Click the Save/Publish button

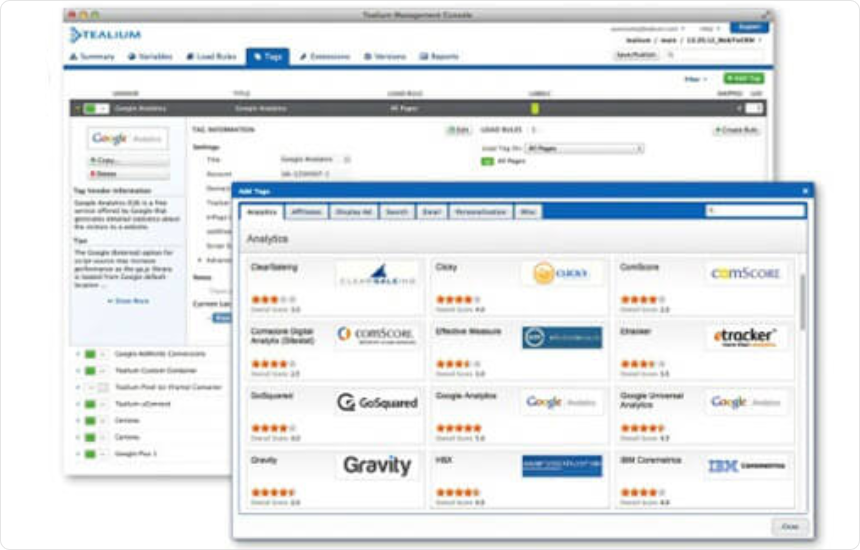click(635, 55)
